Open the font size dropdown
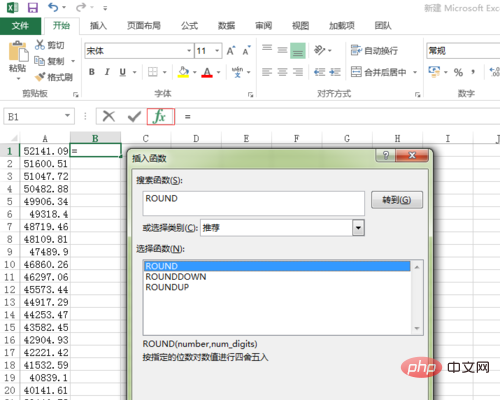The height and width of the screenshot is (400, 500). click(217, 51)
